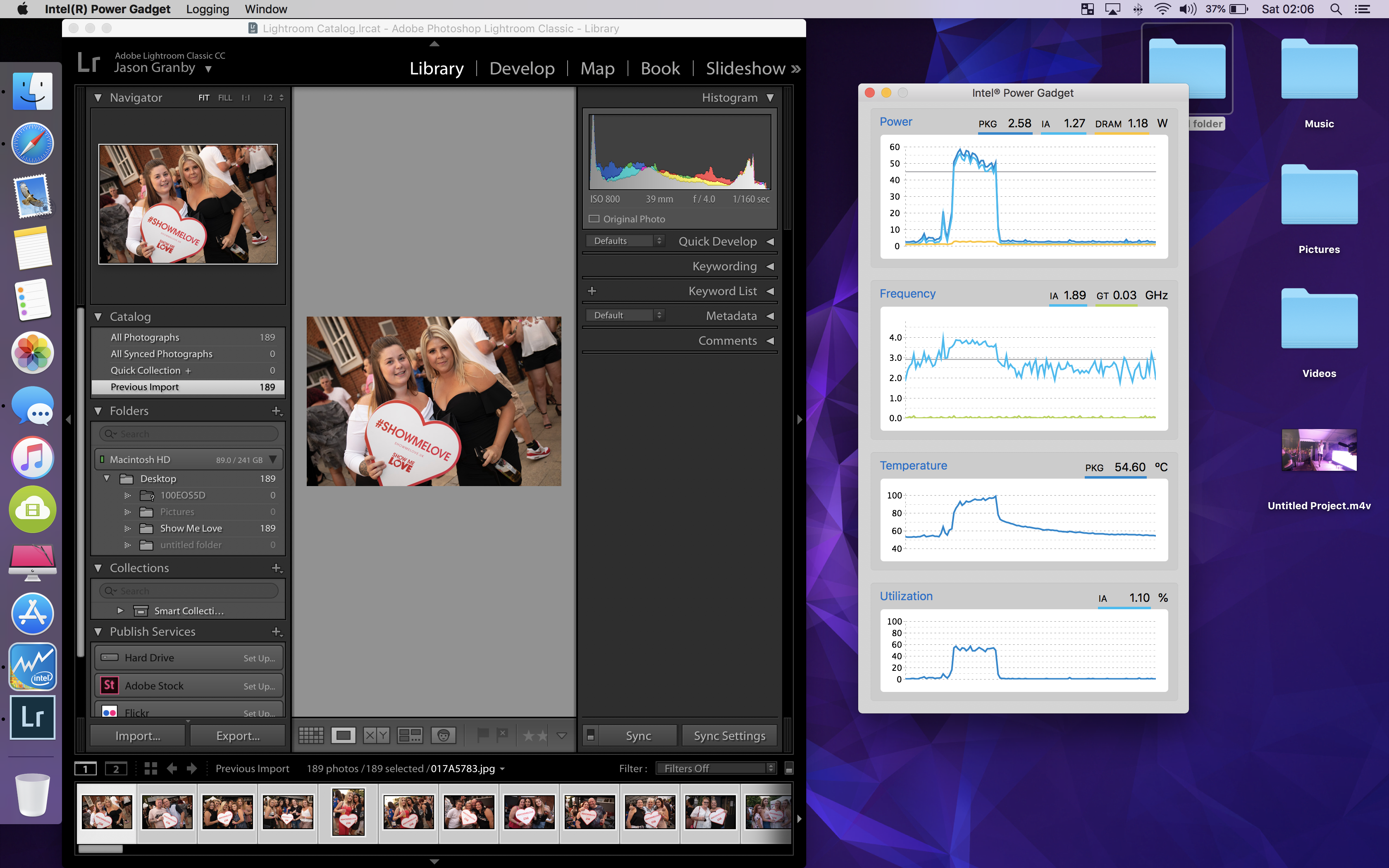Select Show Me Love folder
Screen dimensions: 1389x868
(x=191, y=528)
